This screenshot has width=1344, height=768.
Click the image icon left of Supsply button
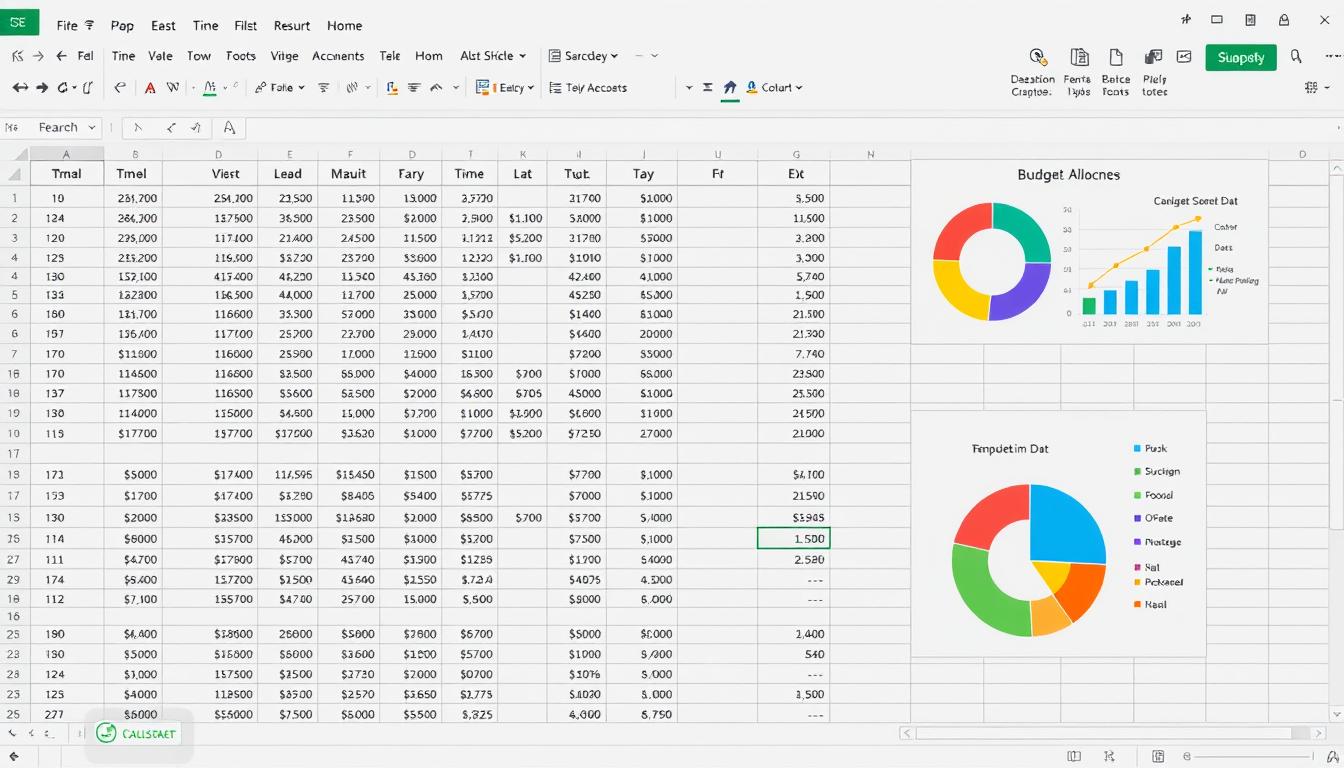(1185, 57)
